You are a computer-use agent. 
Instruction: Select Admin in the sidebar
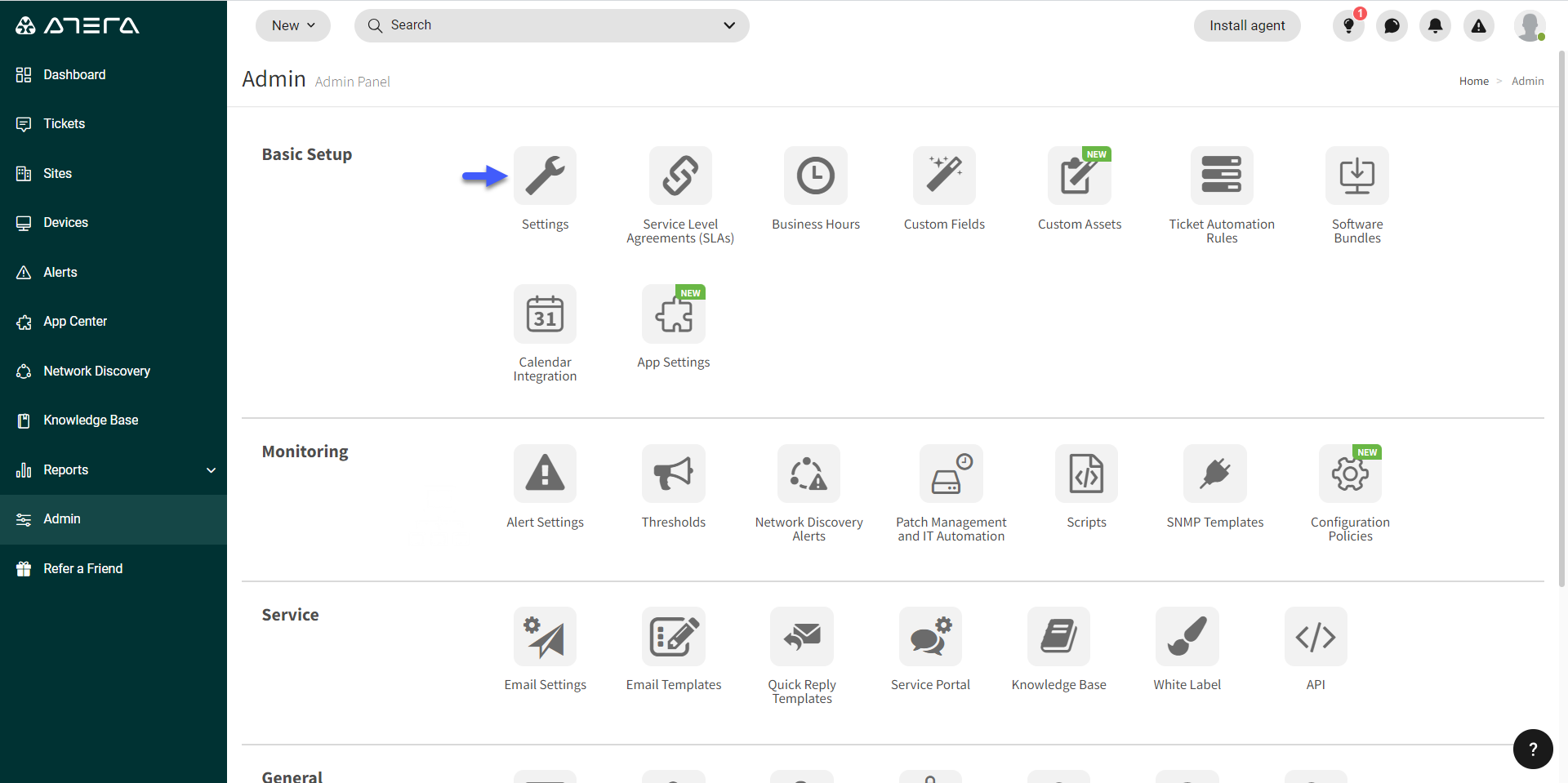pos(114,519)
